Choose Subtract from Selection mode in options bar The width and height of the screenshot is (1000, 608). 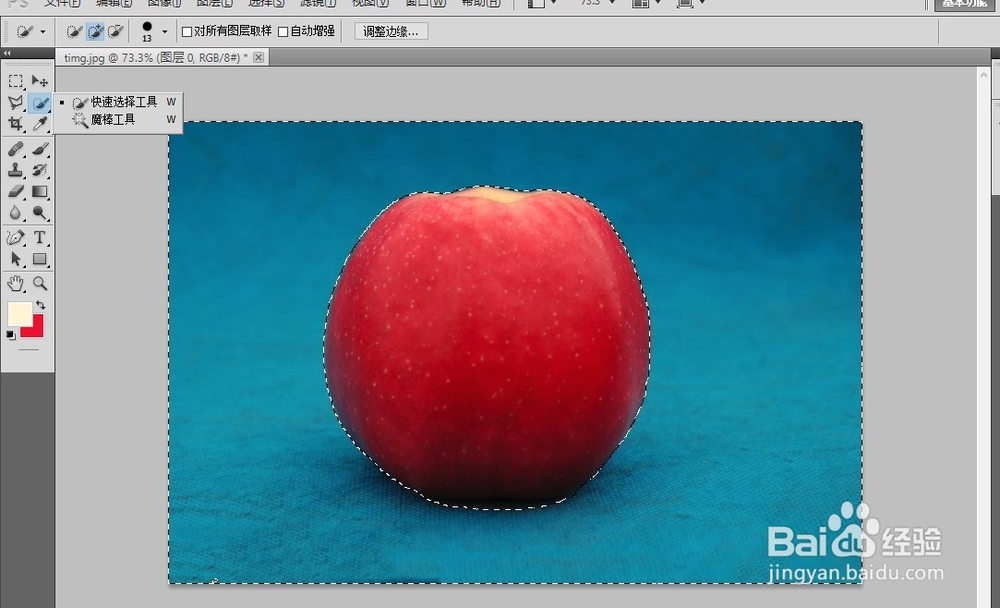115,31
